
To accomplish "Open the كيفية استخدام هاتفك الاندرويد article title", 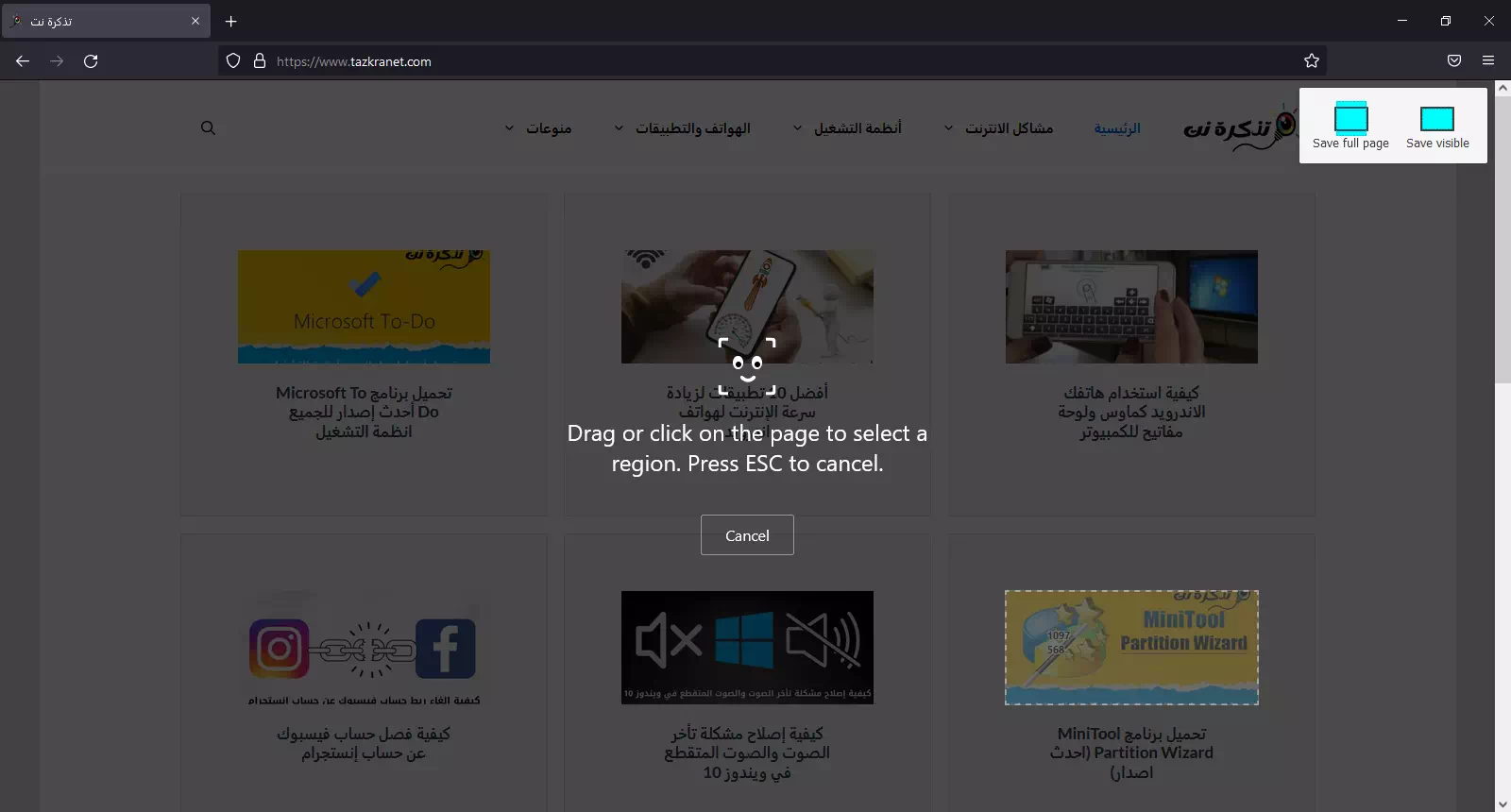I will tap(1131, 412).
